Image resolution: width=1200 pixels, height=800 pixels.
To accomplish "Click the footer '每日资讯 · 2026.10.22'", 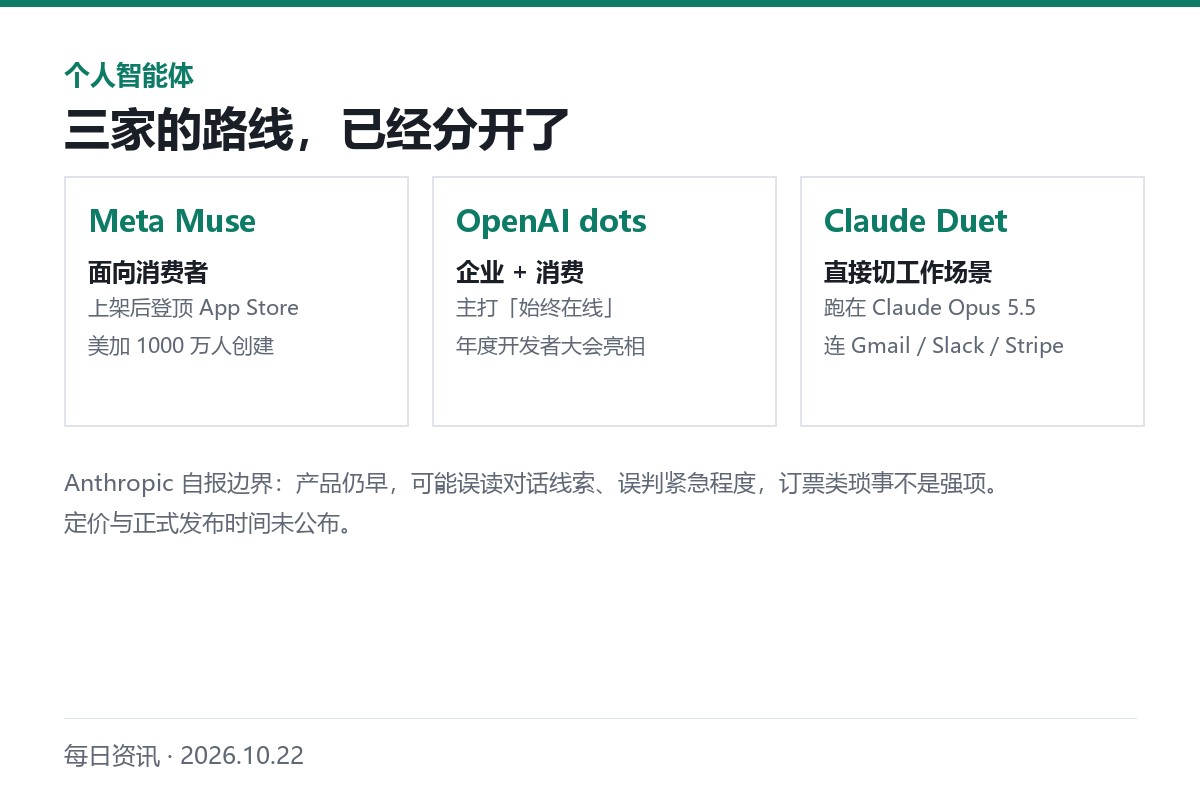I will tap(184, 755).
